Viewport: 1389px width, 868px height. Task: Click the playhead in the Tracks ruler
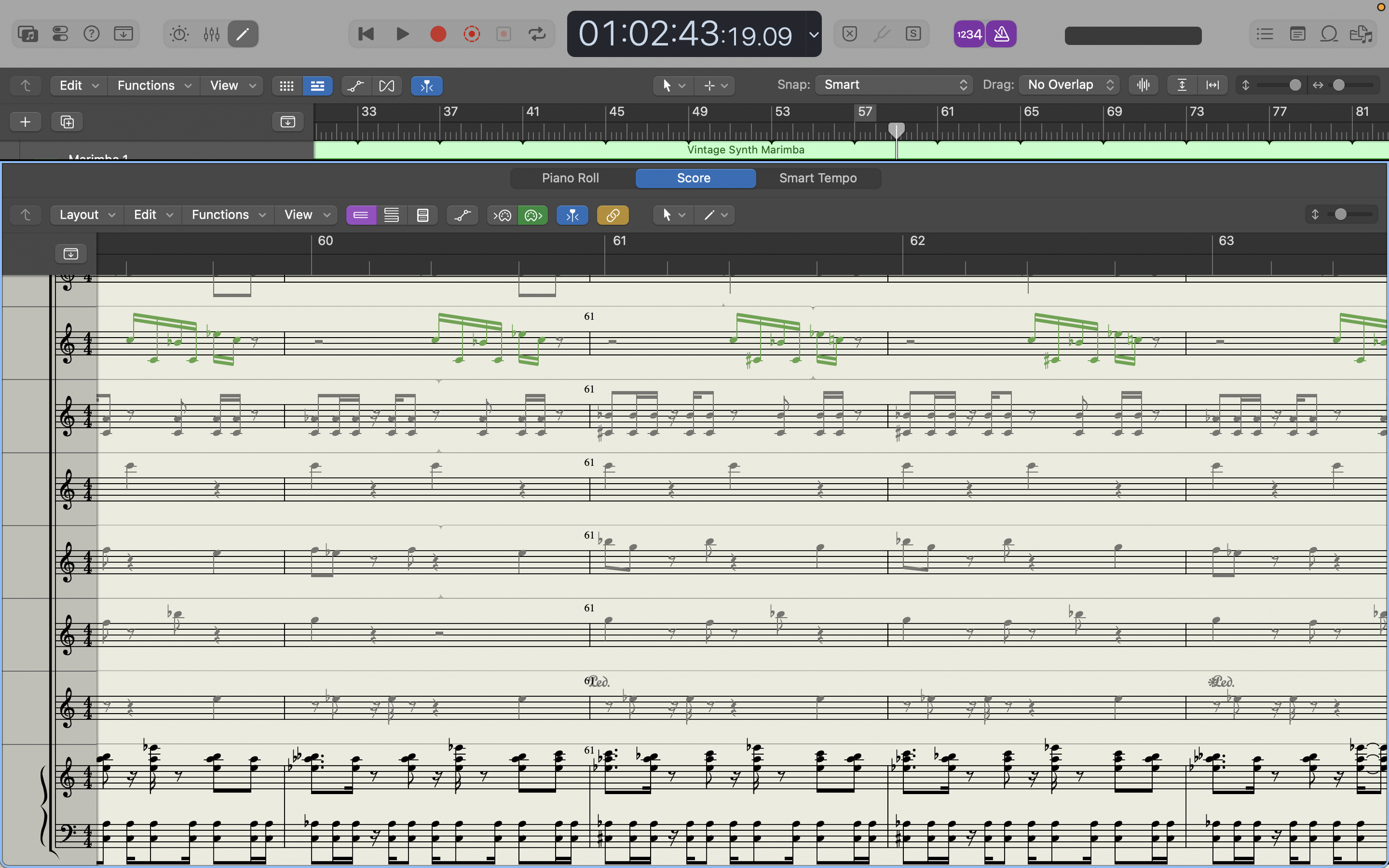coord(896,130)
